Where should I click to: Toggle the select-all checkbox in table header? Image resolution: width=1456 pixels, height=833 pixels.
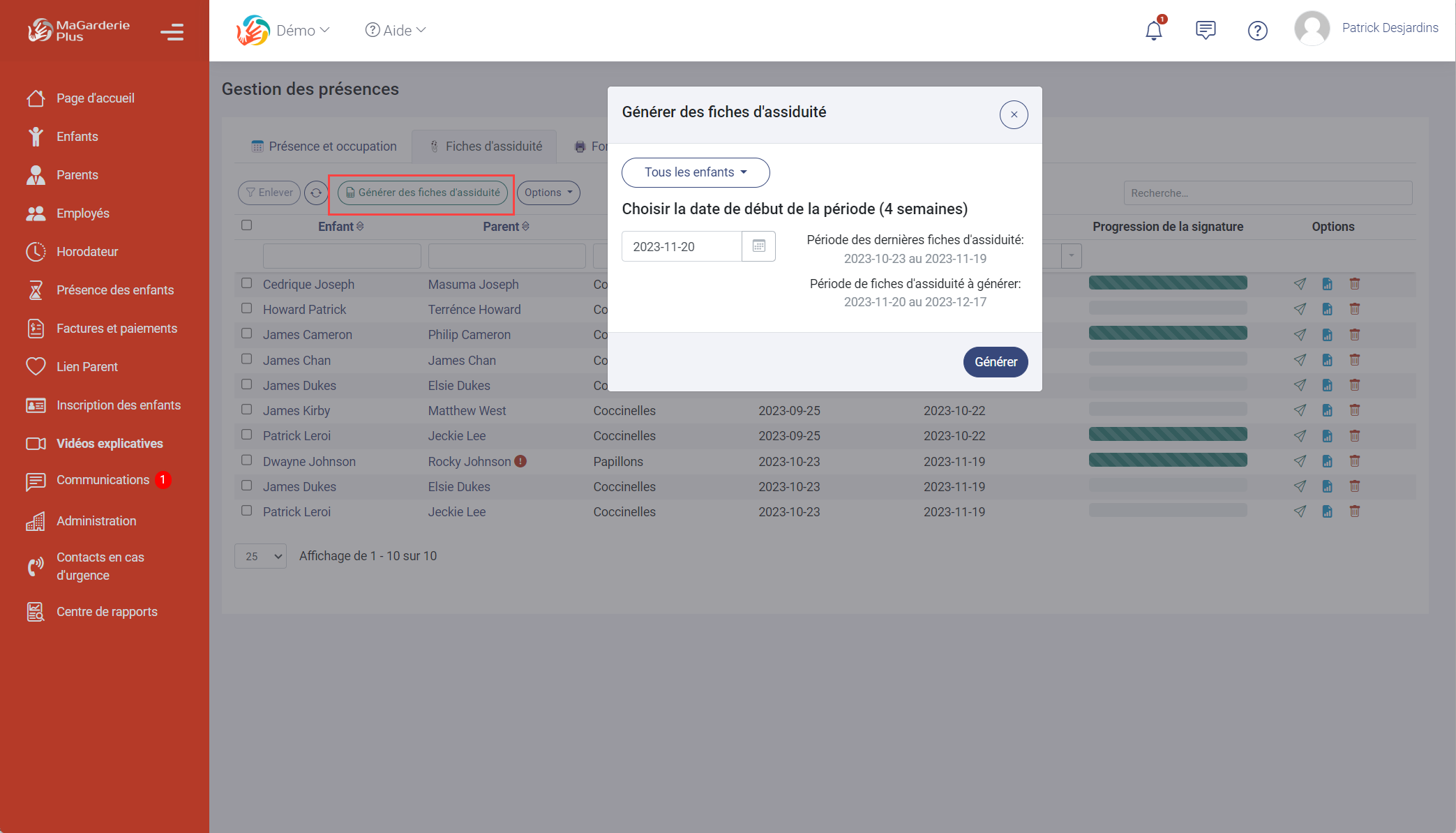click(x=247, y=225)
